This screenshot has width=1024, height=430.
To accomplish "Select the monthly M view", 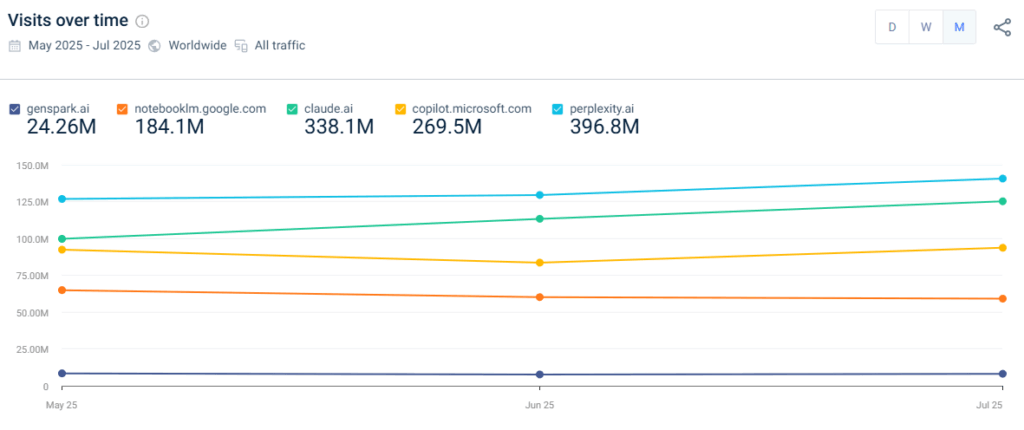I will click(x=959, y=27).
